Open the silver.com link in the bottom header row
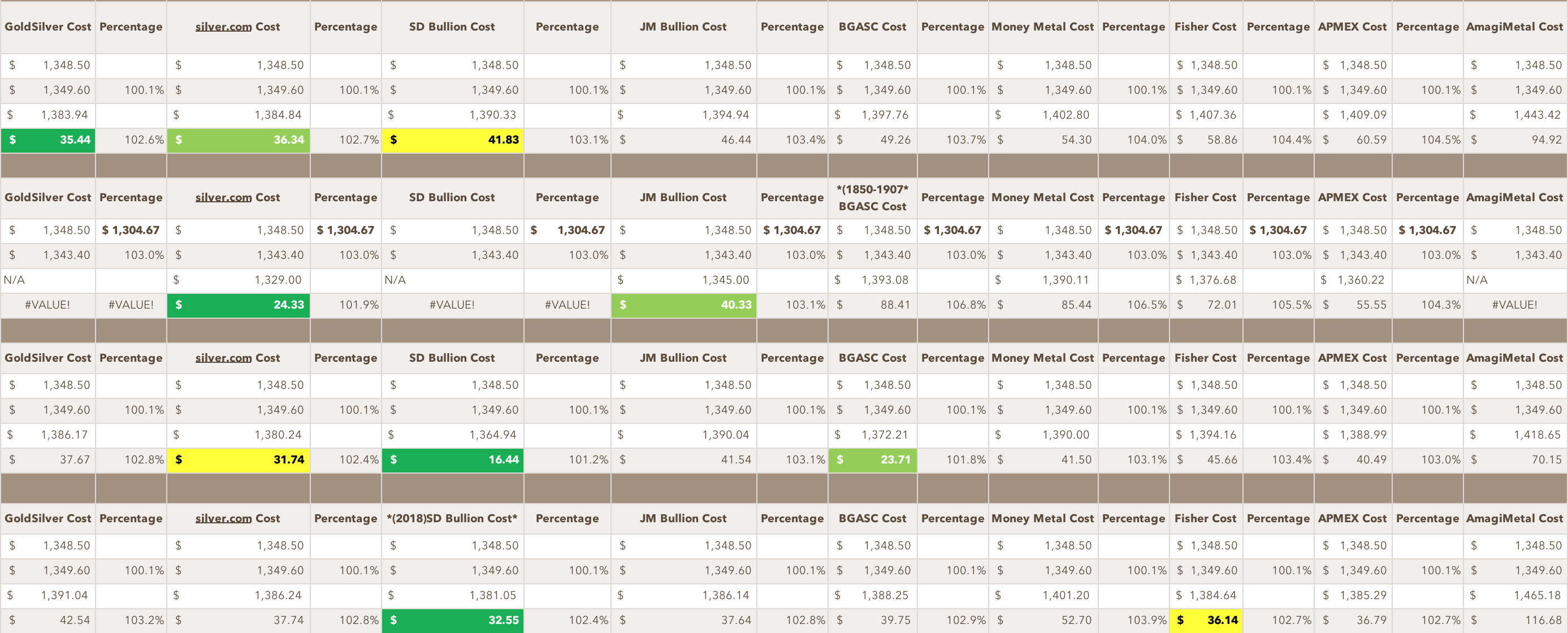 [x=223, y=519]
